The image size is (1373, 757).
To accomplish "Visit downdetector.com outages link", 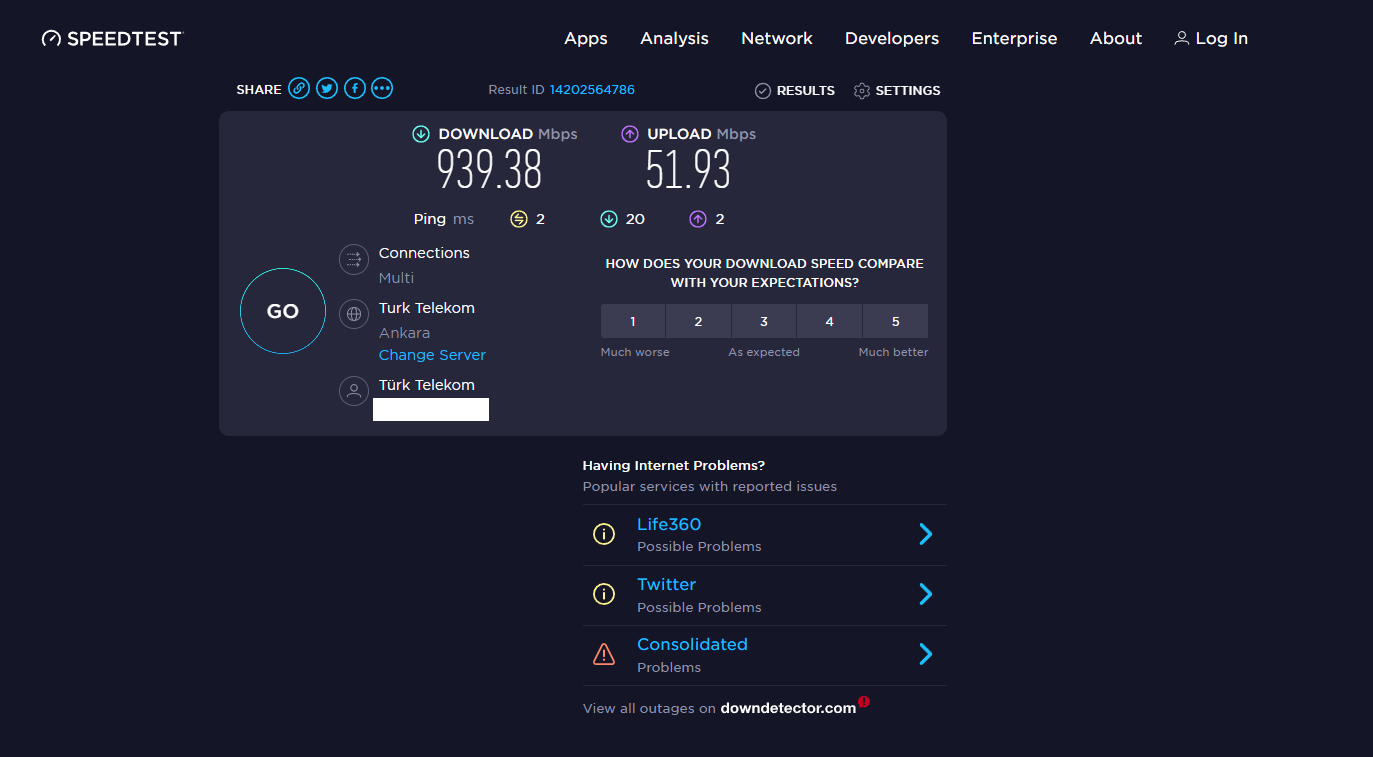I will point(788,709).
